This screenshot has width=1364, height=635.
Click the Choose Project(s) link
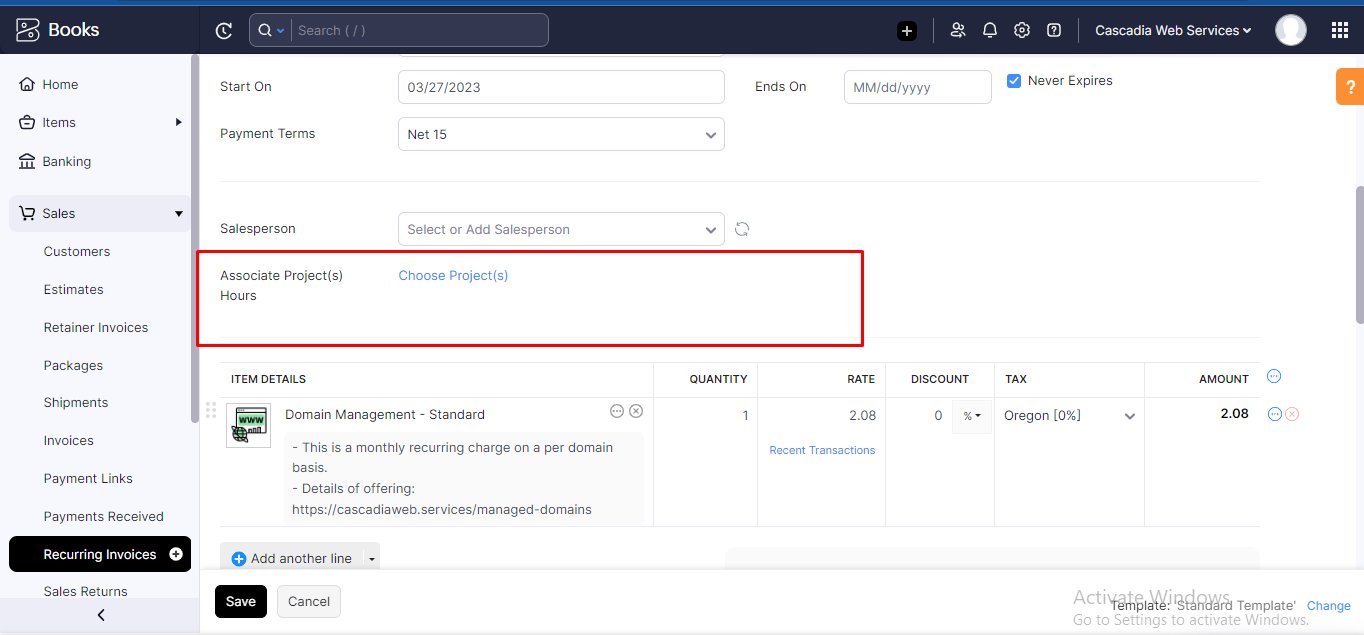pos(453,276)
